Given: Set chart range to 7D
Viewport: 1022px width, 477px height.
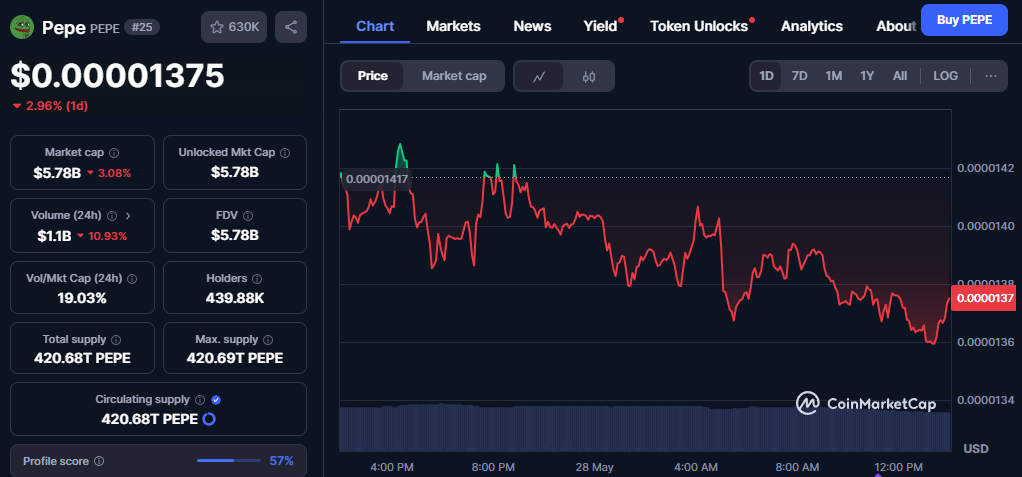Looking at the screenshot, I should pyautogui.click(x=799, y=76).
